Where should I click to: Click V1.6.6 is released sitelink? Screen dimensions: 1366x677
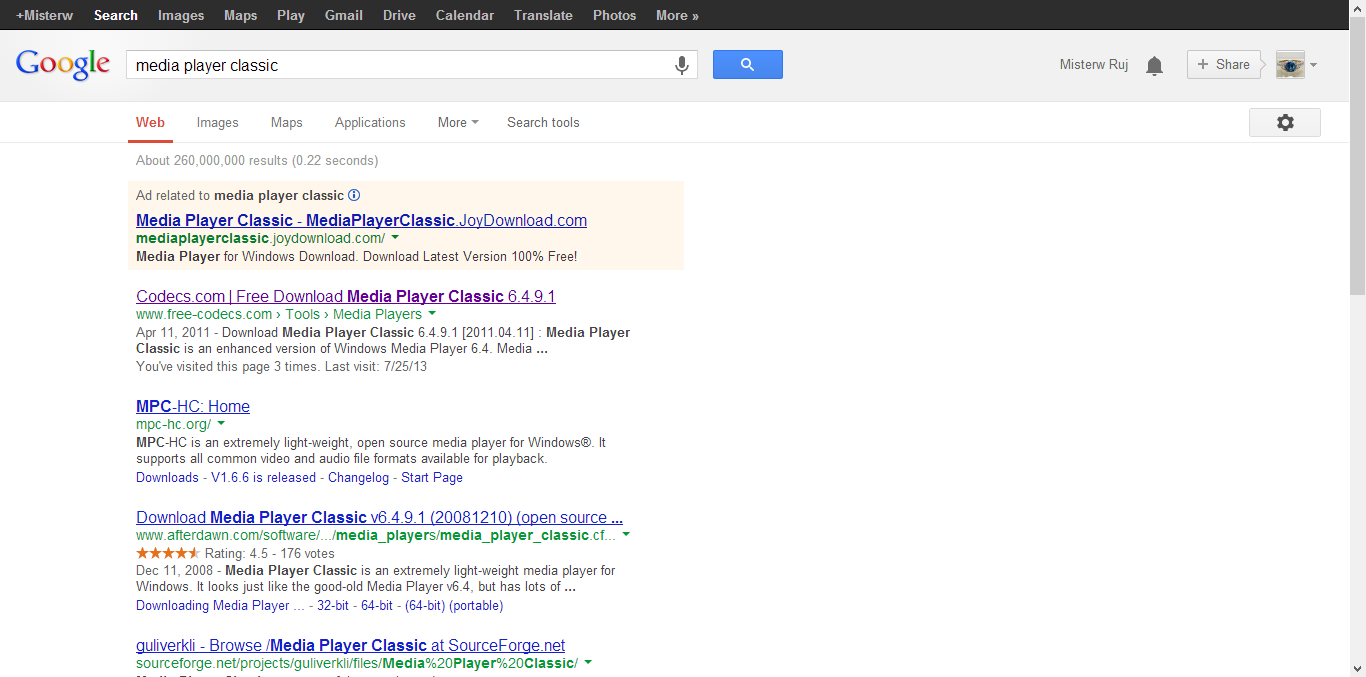(263, 477)
